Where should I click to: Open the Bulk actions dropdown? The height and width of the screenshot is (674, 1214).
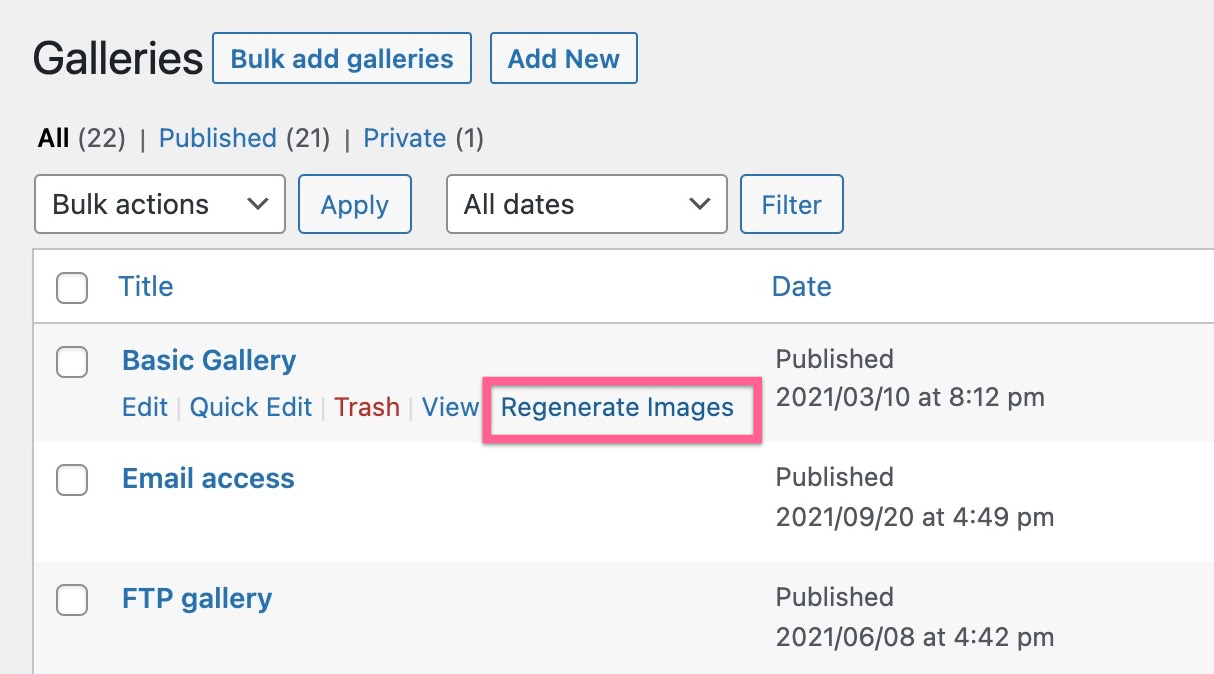coord(159,204)
